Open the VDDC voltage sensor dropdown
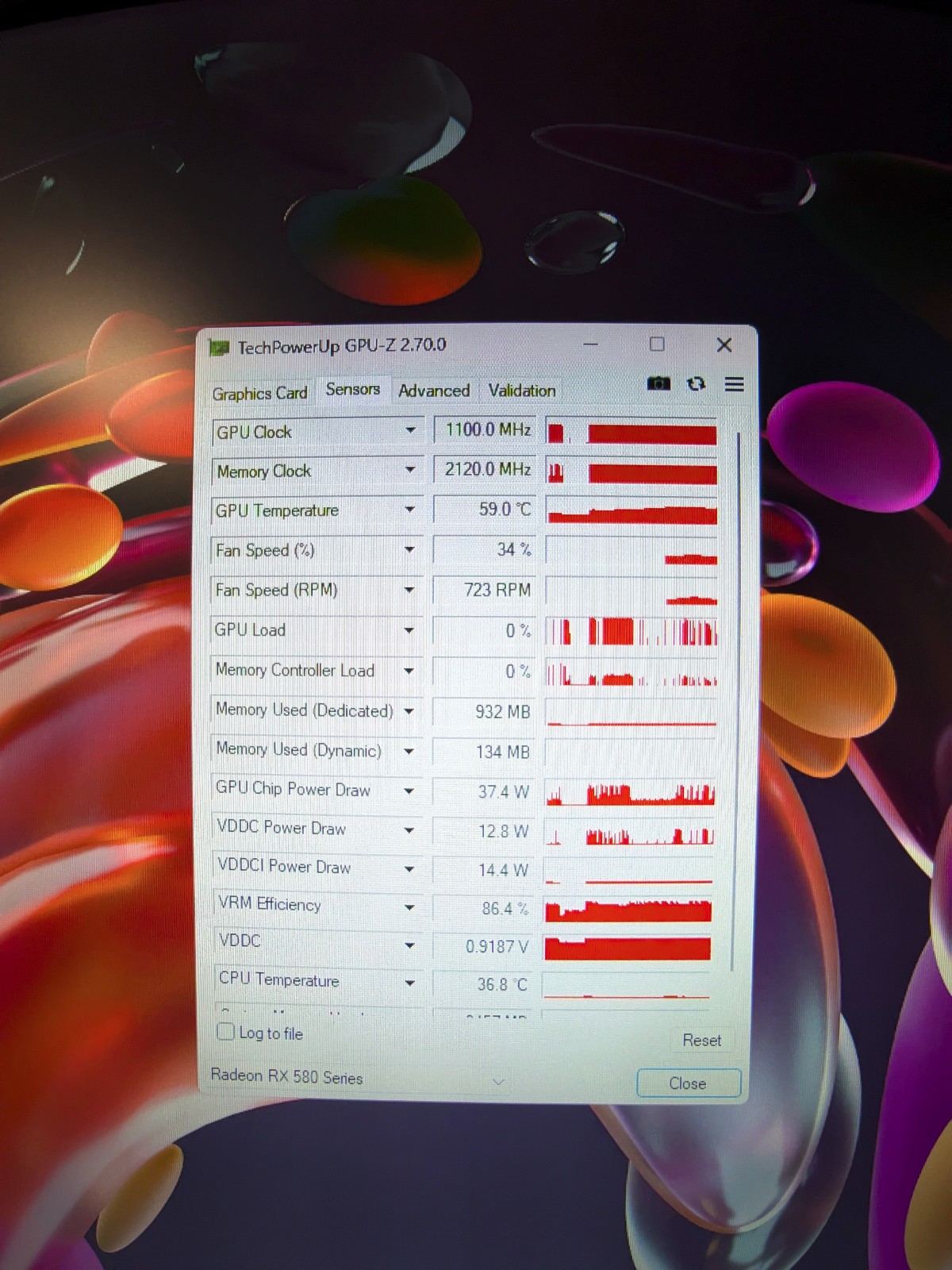 [409, 945]
